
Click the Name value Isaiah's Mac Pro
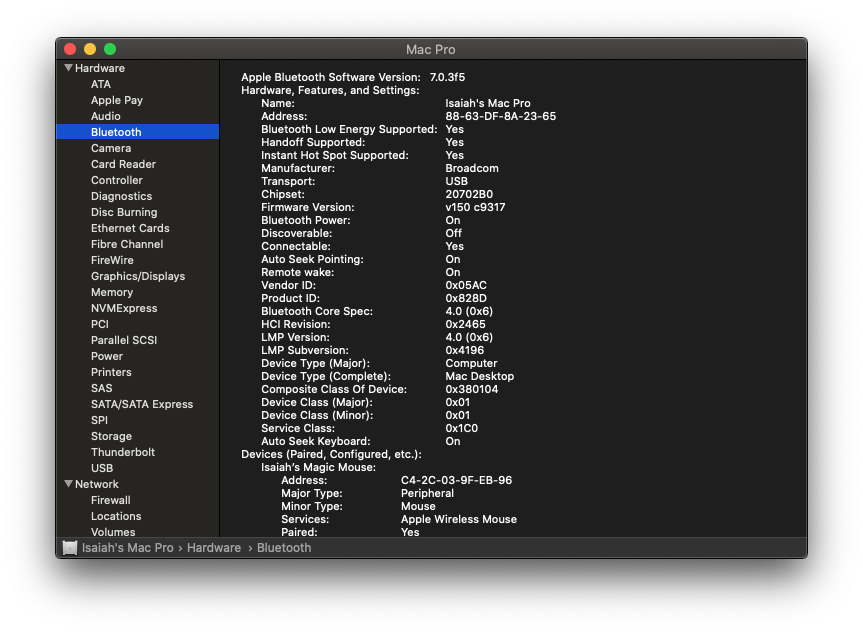pyautogui.click(x=488, y=103)
